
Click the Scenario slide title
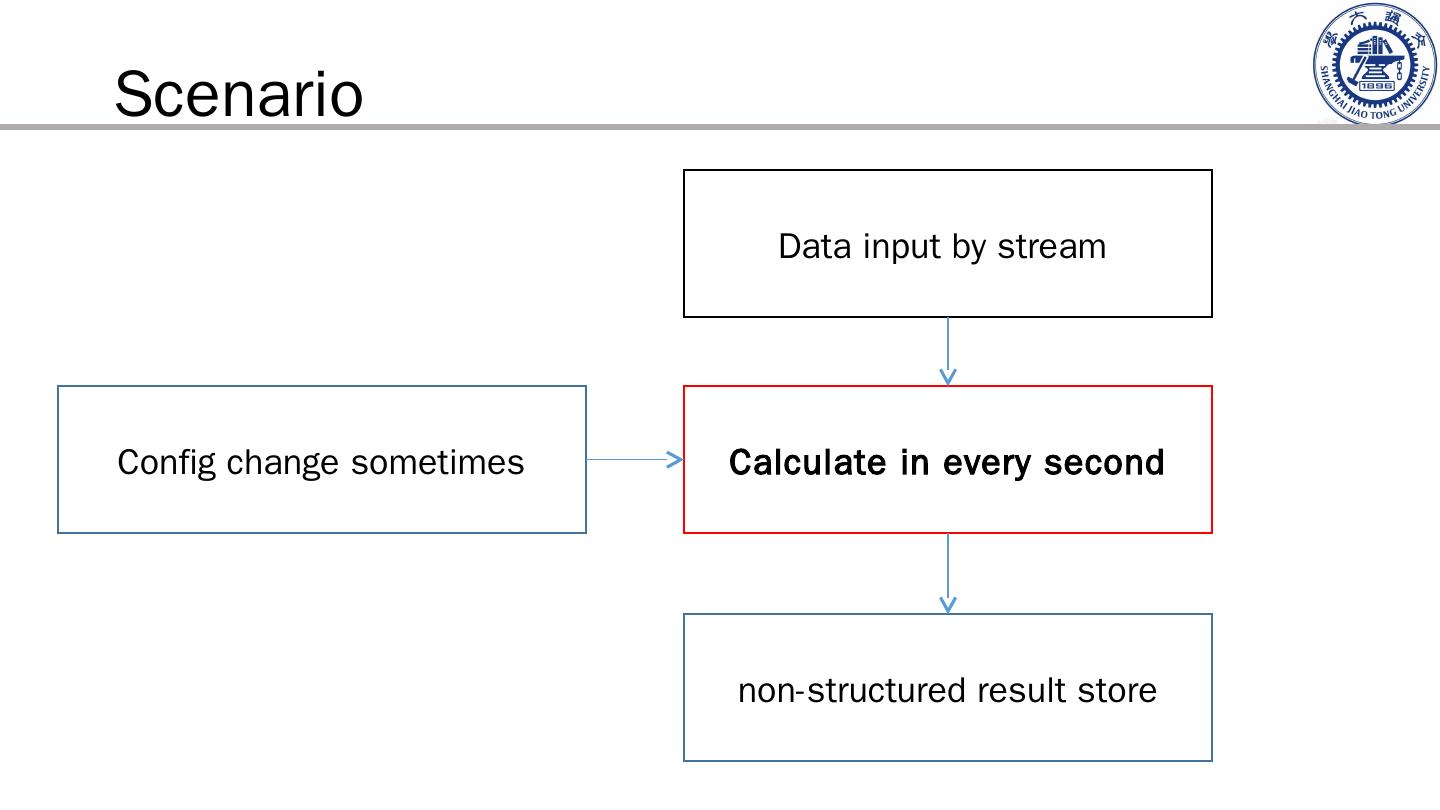[238, 94]
